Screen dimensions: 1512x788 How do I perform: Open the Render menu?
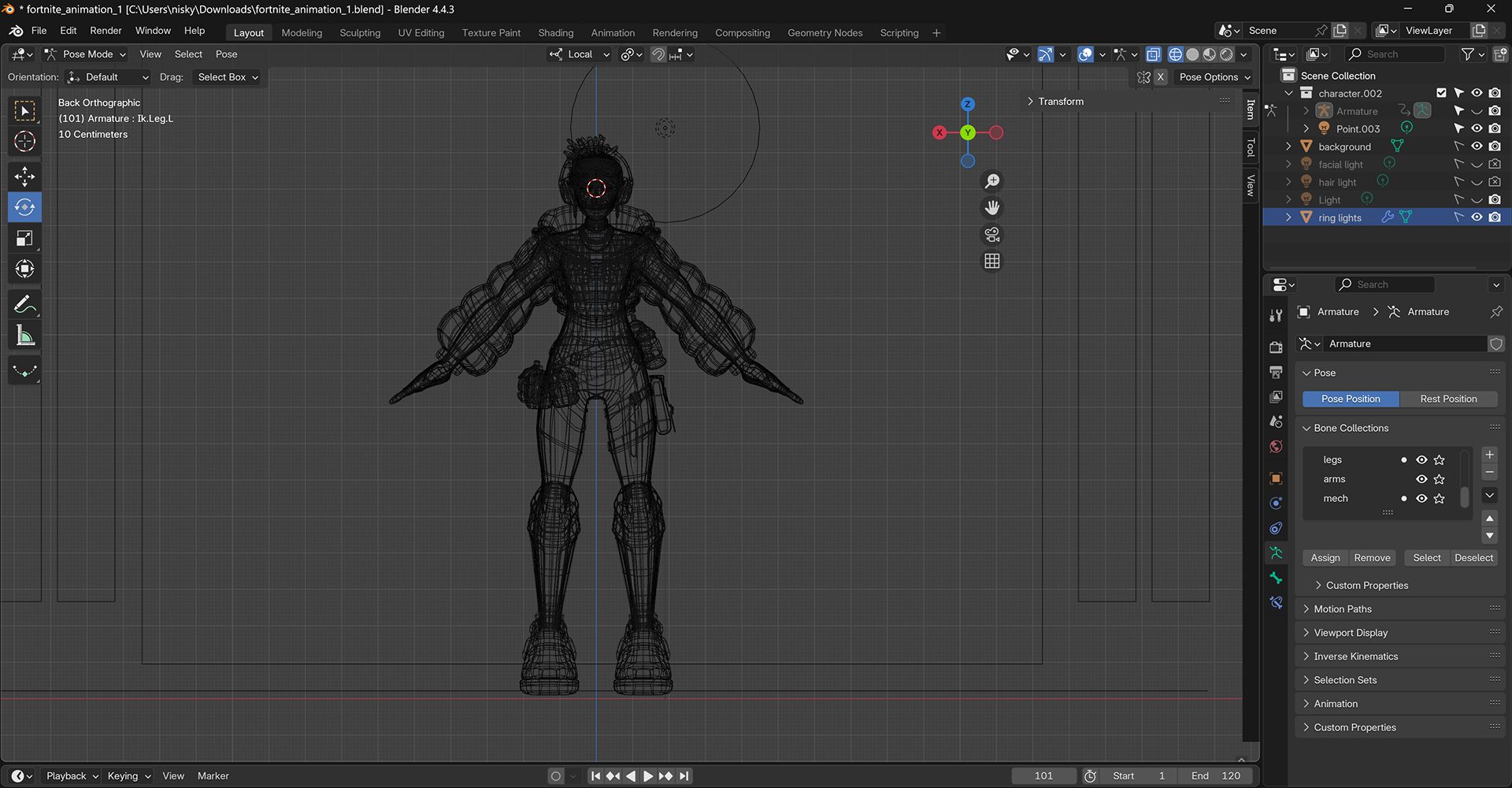click(x=106, y=31)
